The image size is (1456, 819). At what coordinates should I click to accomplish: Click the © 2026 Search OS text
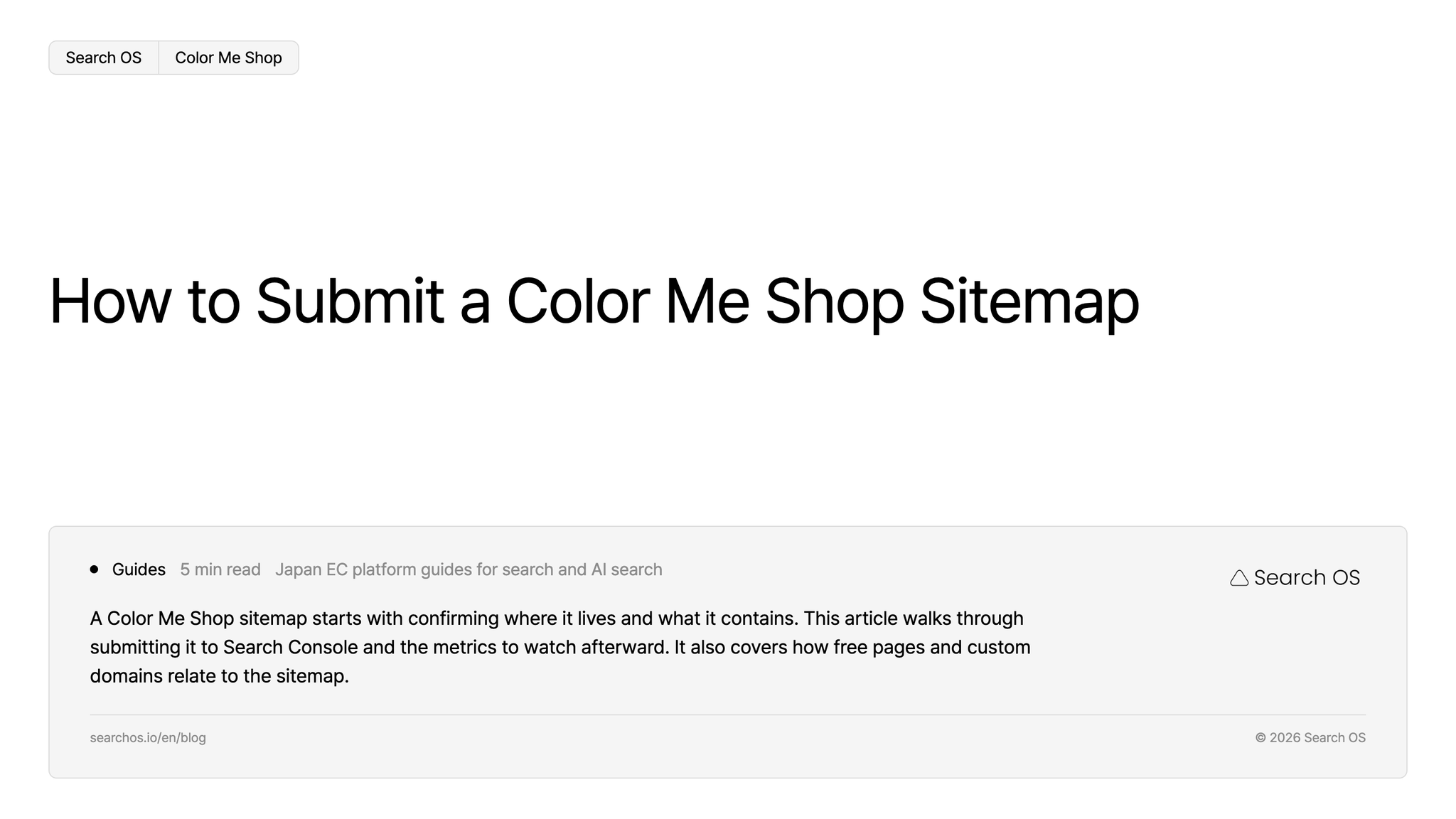1310,737
